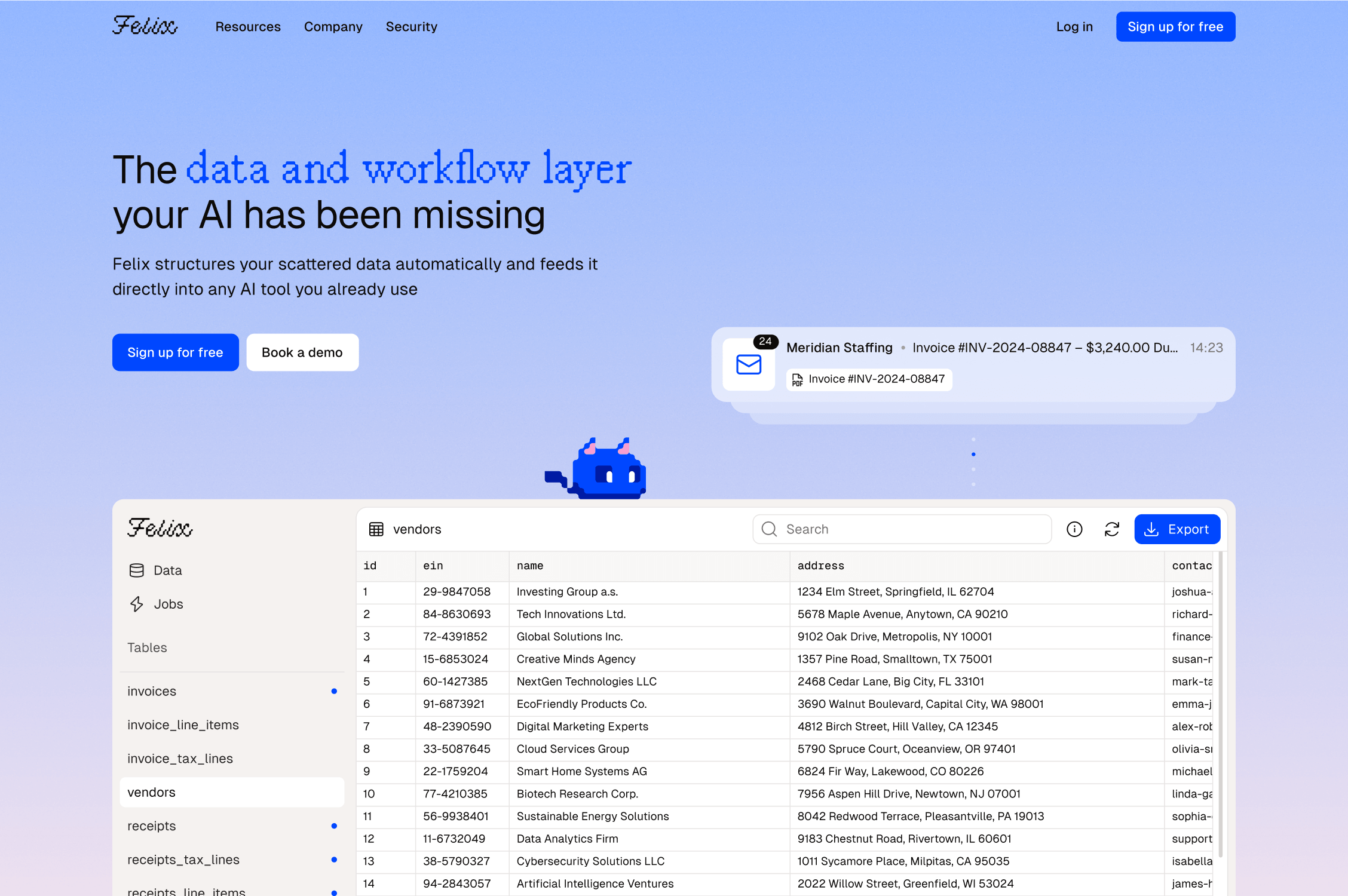This screenshot has height=896, width=1348.
Task: Click the hero Sign up for free button
Action: tap(175, 352)
